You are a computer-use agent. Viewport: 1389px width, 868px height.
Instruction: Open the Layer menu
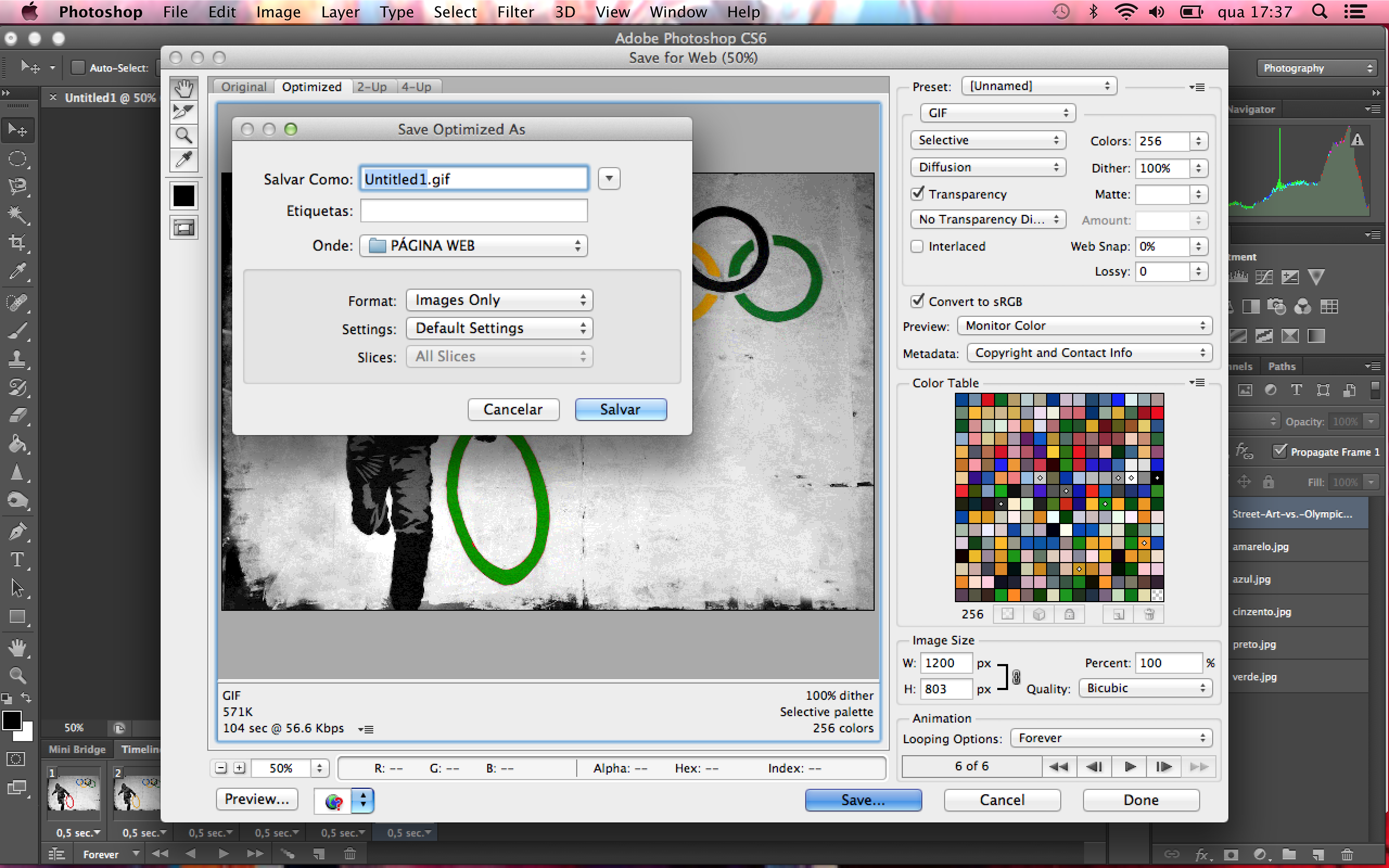(340, 12)
